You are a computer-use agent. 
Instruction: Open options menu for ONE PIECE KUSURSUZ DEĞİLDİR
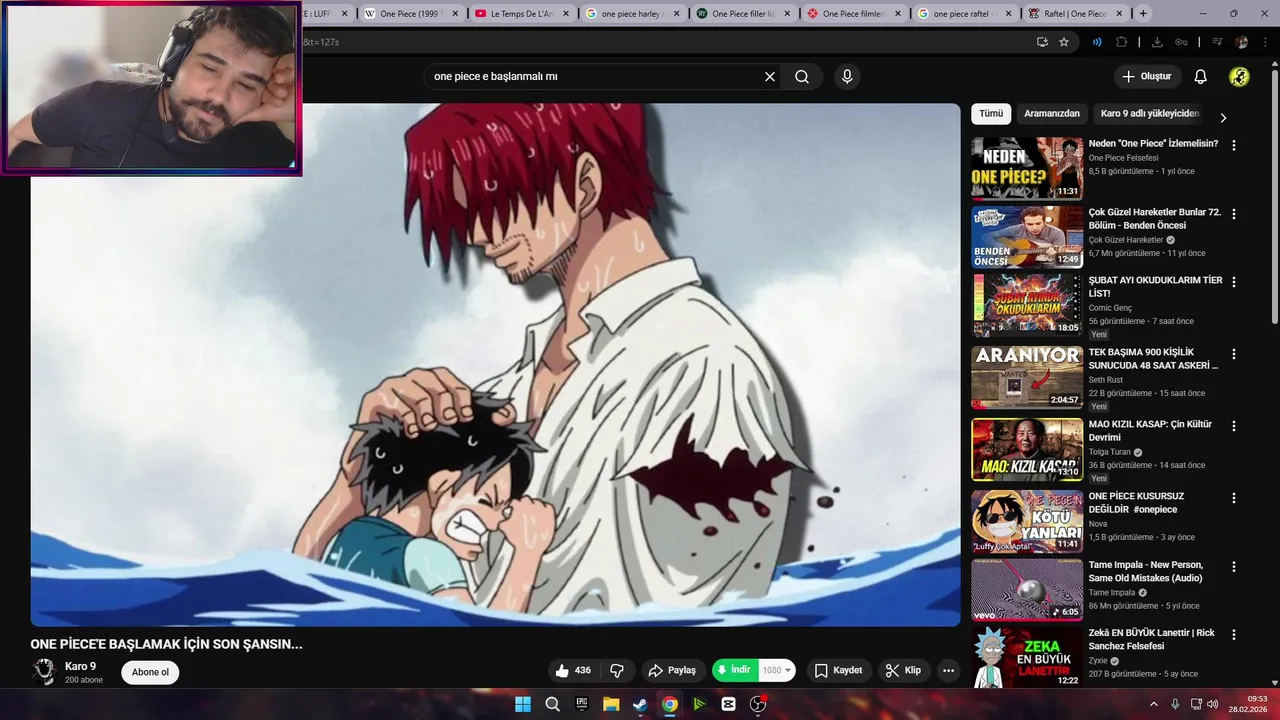(x=1233, y=498)
